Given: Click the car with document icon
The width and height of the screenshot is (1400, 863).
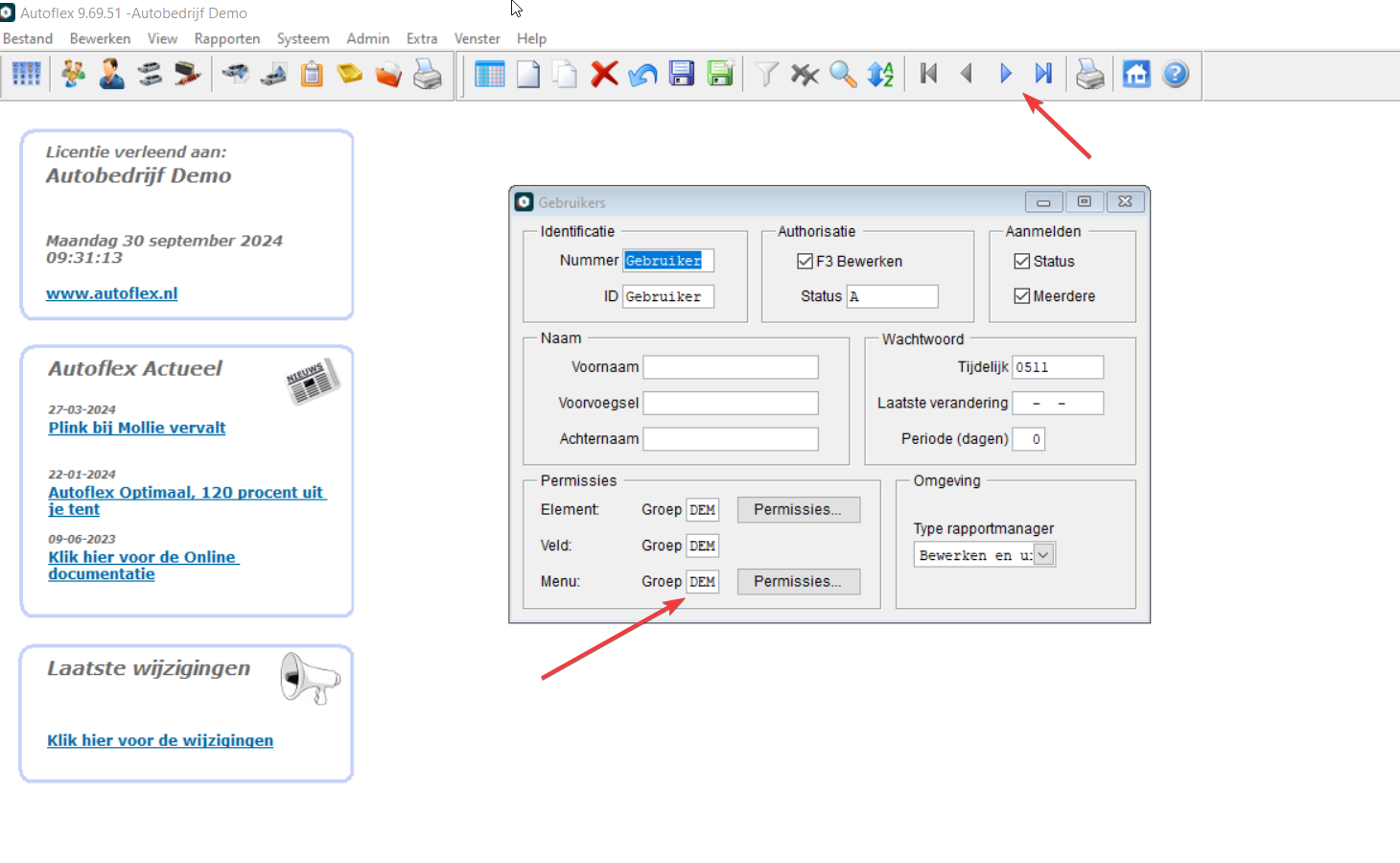Looking at the screenshot, I should click(x=236, y=74).
